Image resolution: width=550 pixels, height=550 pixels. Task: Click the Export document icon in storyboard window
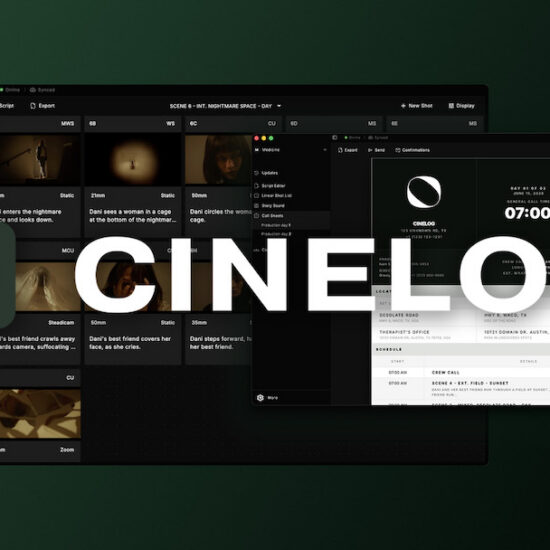33,106
